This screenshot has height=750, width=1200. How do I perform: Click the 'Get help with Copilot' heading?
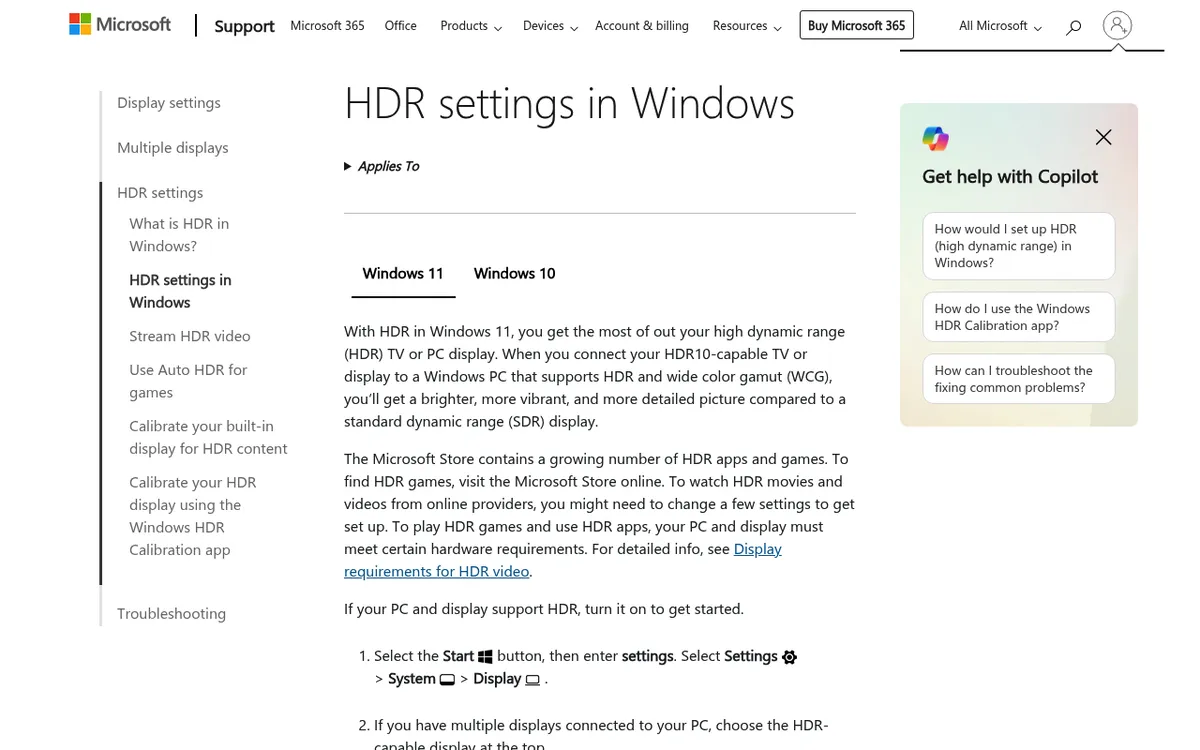coord(1010,177)
